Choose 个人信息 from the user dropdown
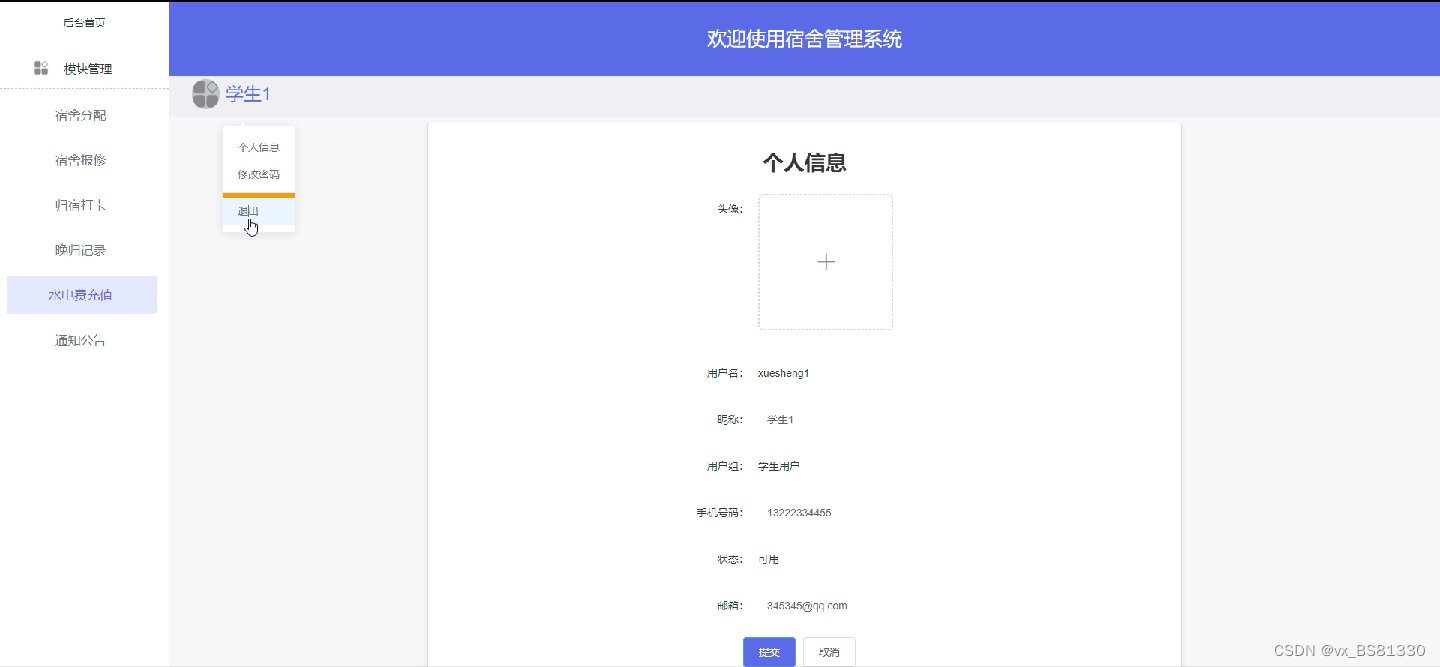1440x667 pixels. point(259,147)
